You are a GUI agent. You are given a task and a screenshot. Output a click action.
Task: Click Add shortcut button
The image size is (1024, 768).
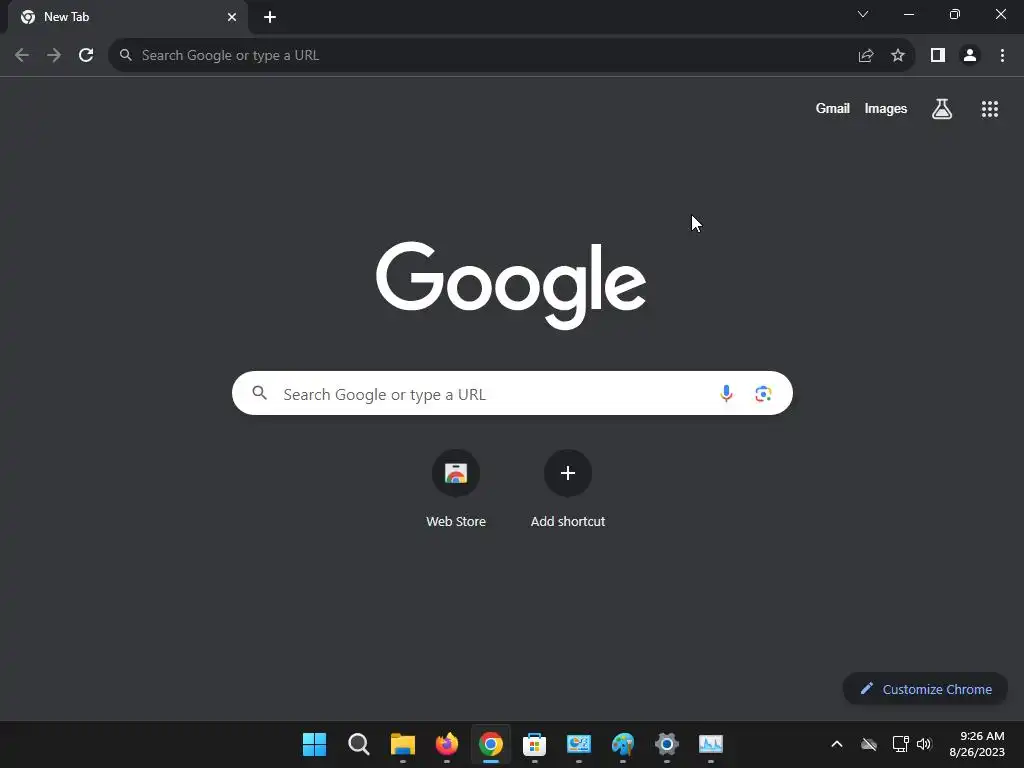click(568, 488)
